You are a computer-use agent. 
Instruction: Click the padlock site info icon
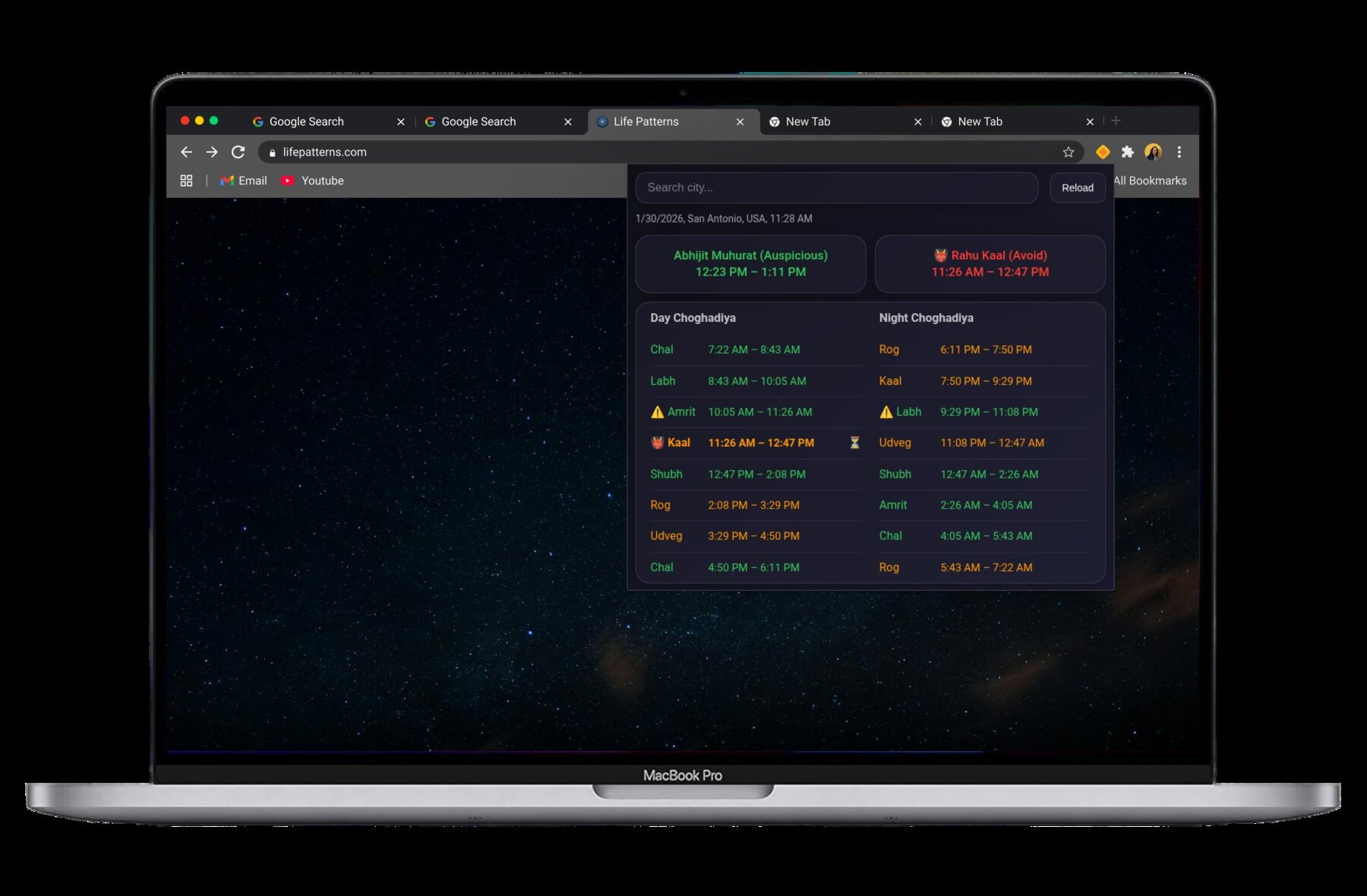[x=272, y=153]
